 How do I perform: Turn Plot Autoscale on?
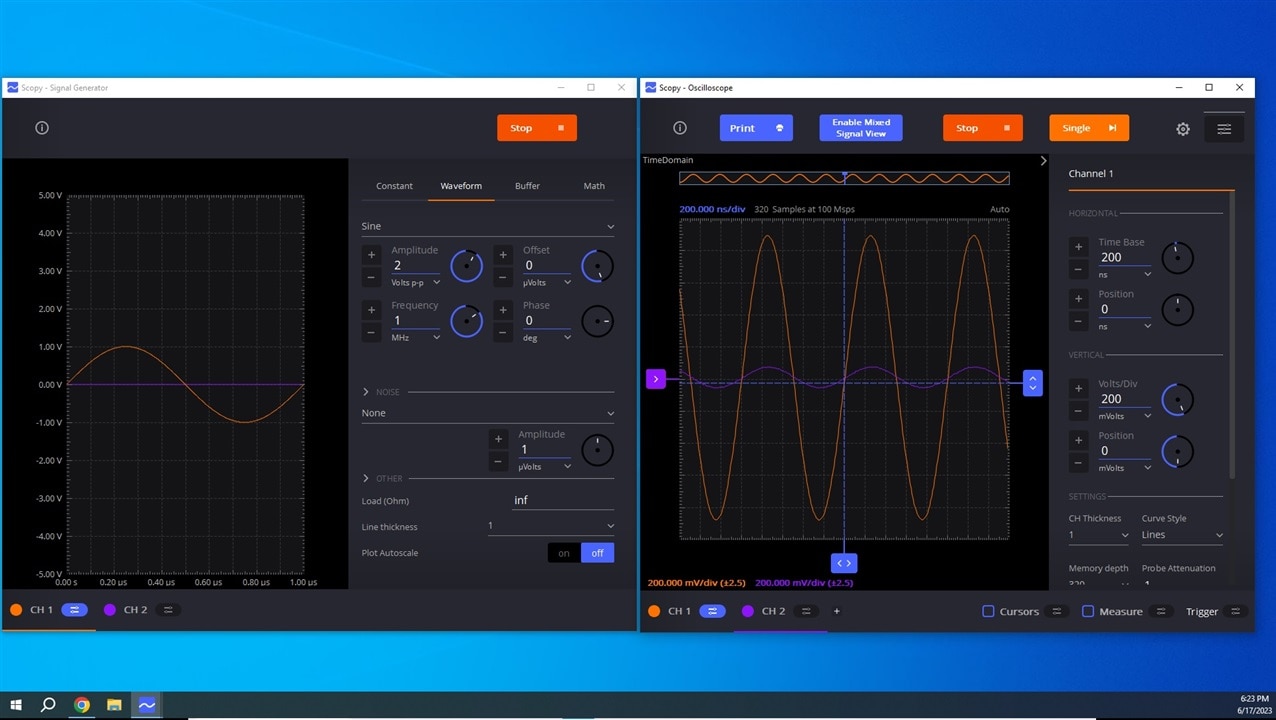(564, 553)
